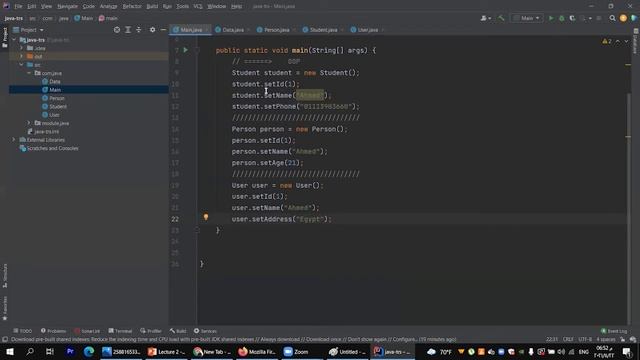640x360 pixels.
Task: Switch to Person.java editor tab
Action: click(276, 30)
